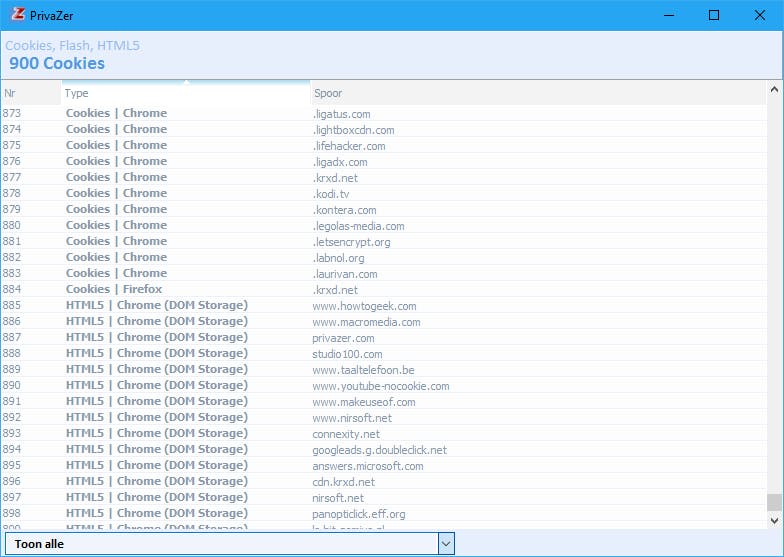
Task: Select row number 897
Action: point(384,498)
